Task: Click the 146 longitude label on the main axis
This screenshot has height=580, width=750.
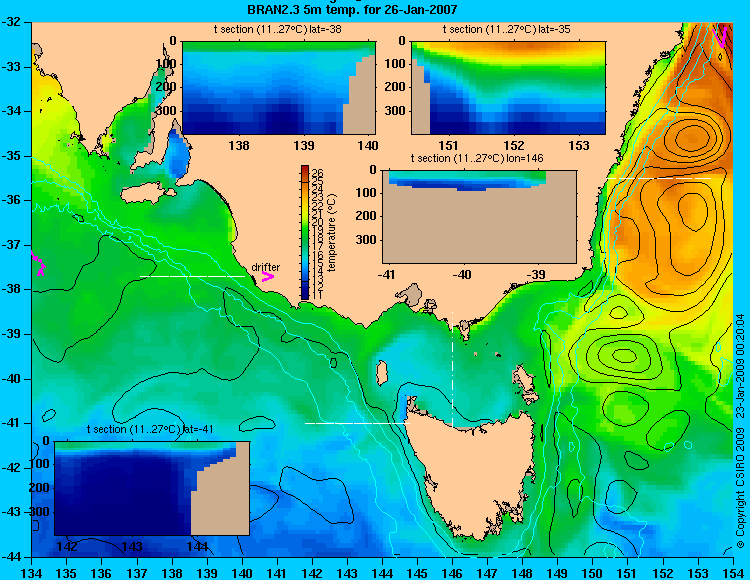Action: (452, 573)
